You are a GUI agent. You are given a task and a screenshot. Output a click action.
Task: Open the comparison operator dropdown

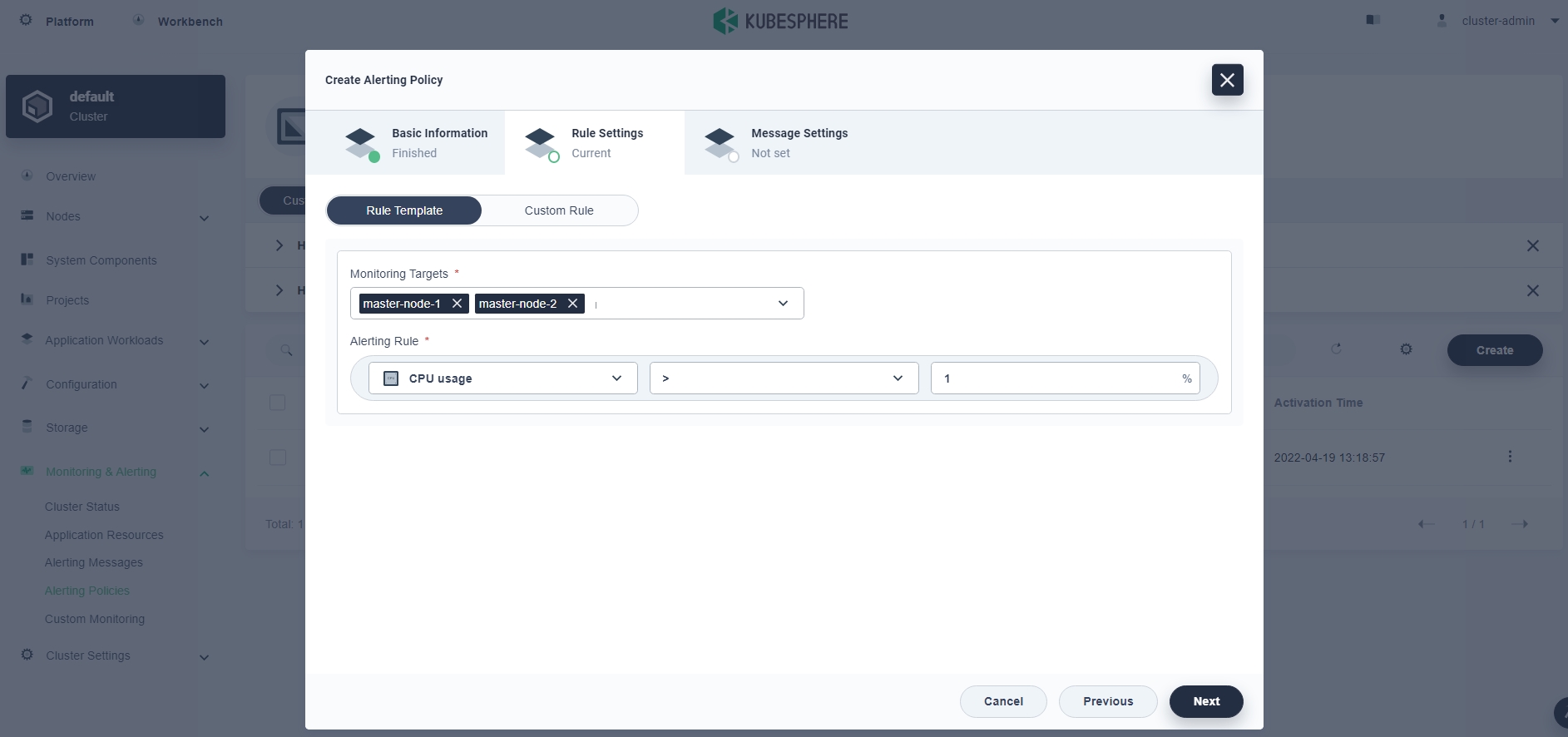point(783,378)
